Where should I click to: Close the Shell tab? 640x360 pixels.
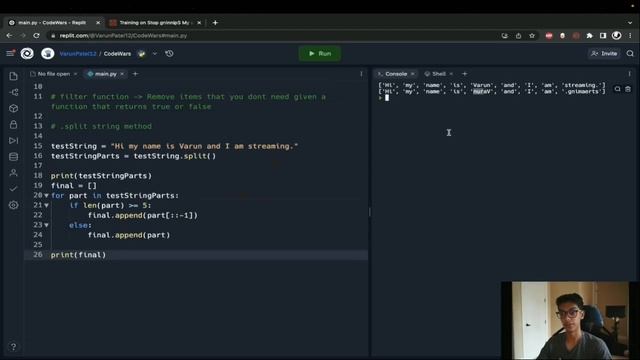(451, 74)
